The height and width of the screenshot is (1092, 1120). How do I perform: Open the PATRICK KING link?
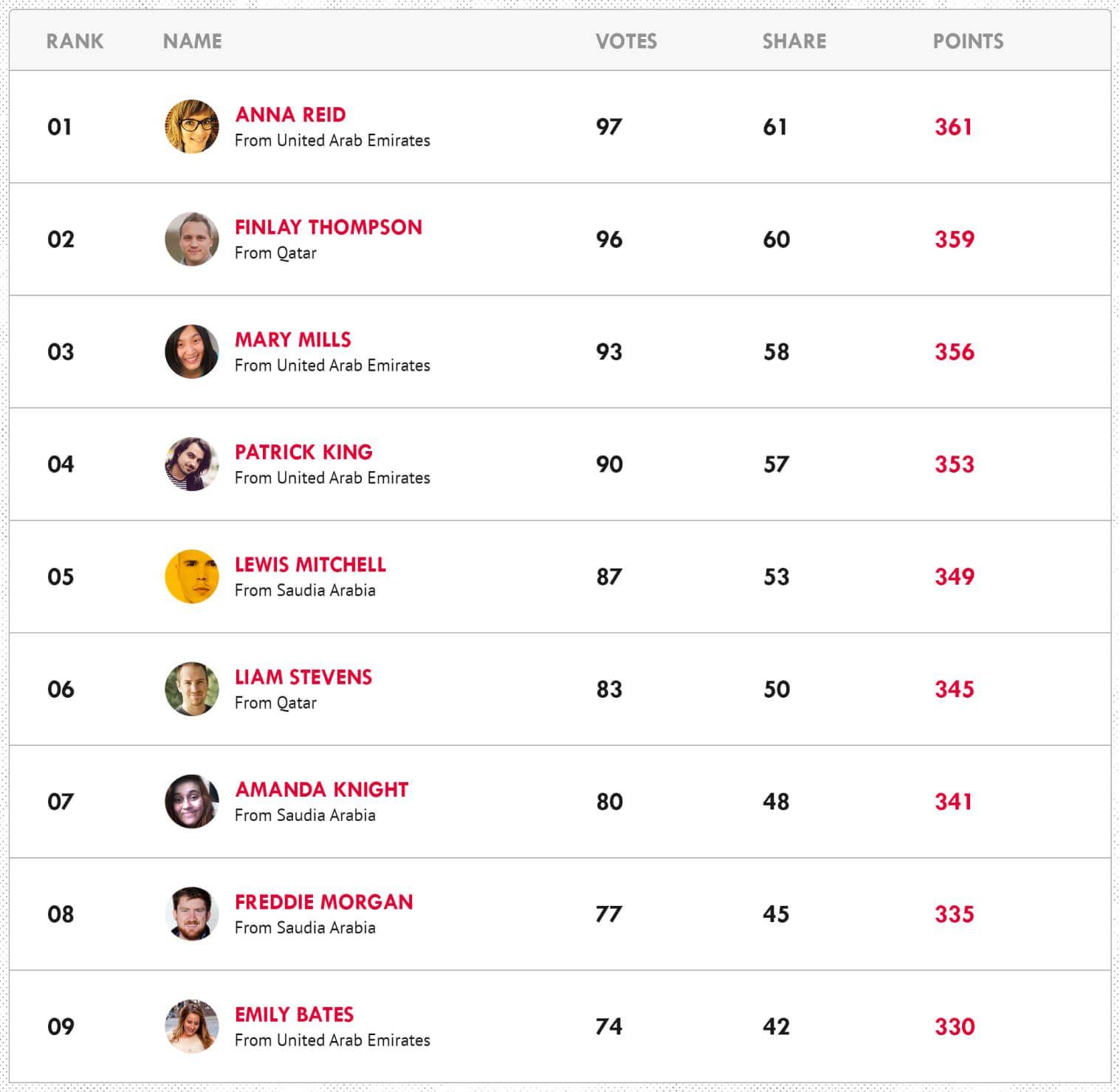pos(303,452)
